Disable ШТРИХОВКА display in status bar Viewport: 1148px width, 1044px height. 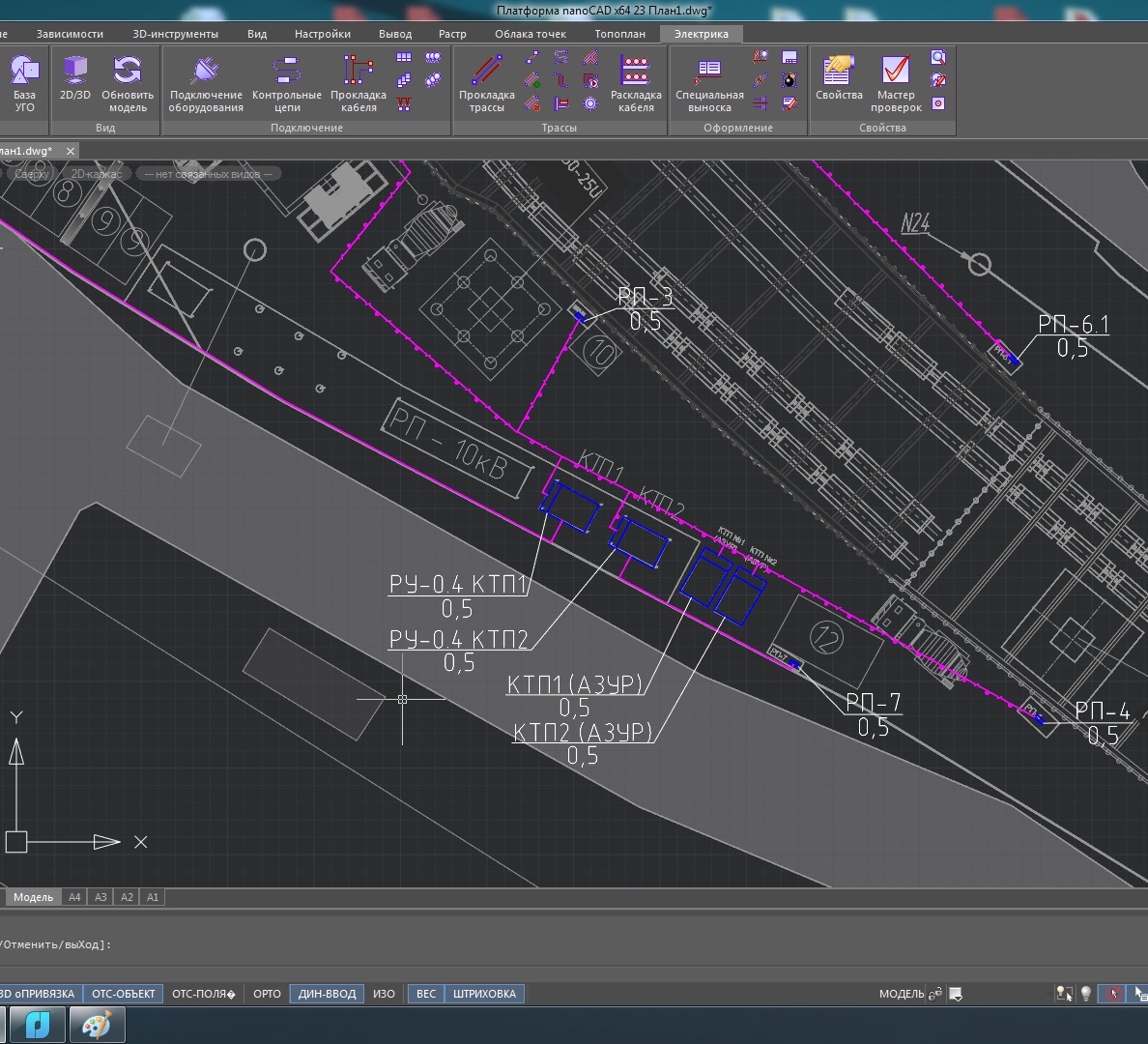484,994
